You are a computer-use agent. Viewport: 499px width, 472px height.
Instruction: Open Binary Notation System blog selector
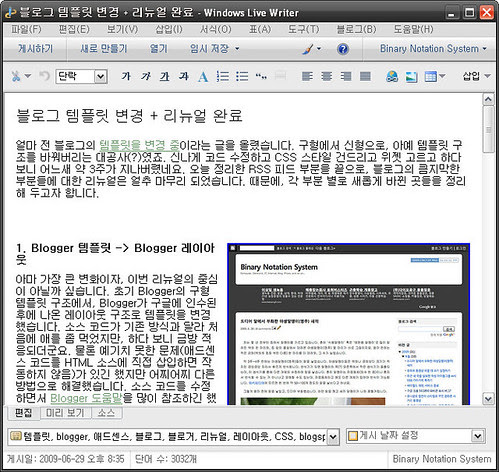[x=433, y=49]
